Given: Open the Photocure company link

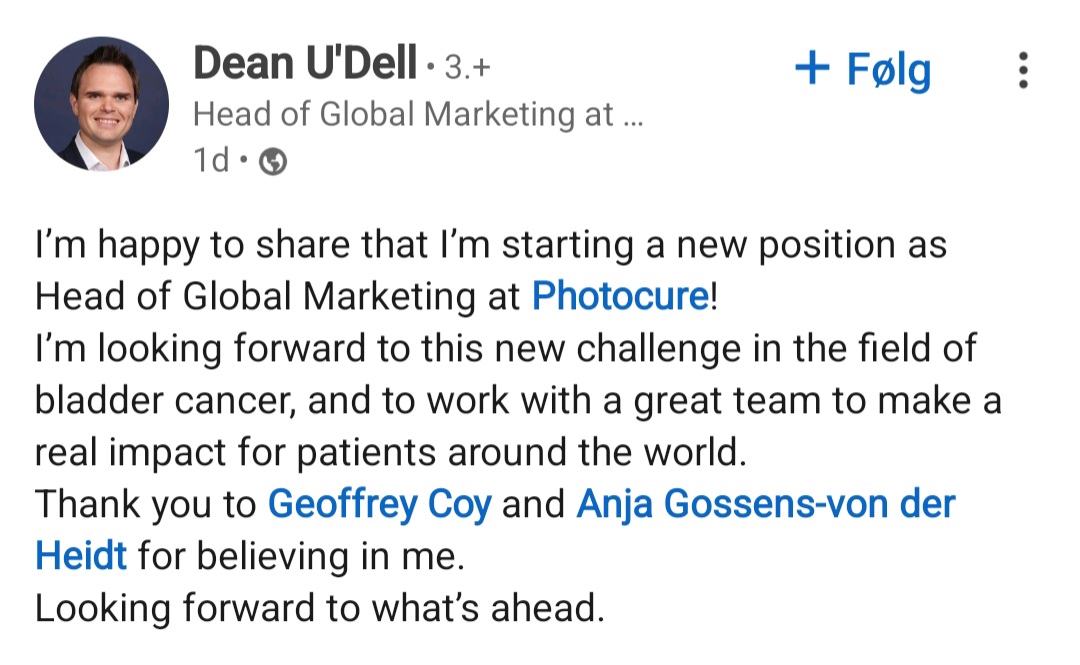Looking at the screenshot, I should tap(621, 296).
